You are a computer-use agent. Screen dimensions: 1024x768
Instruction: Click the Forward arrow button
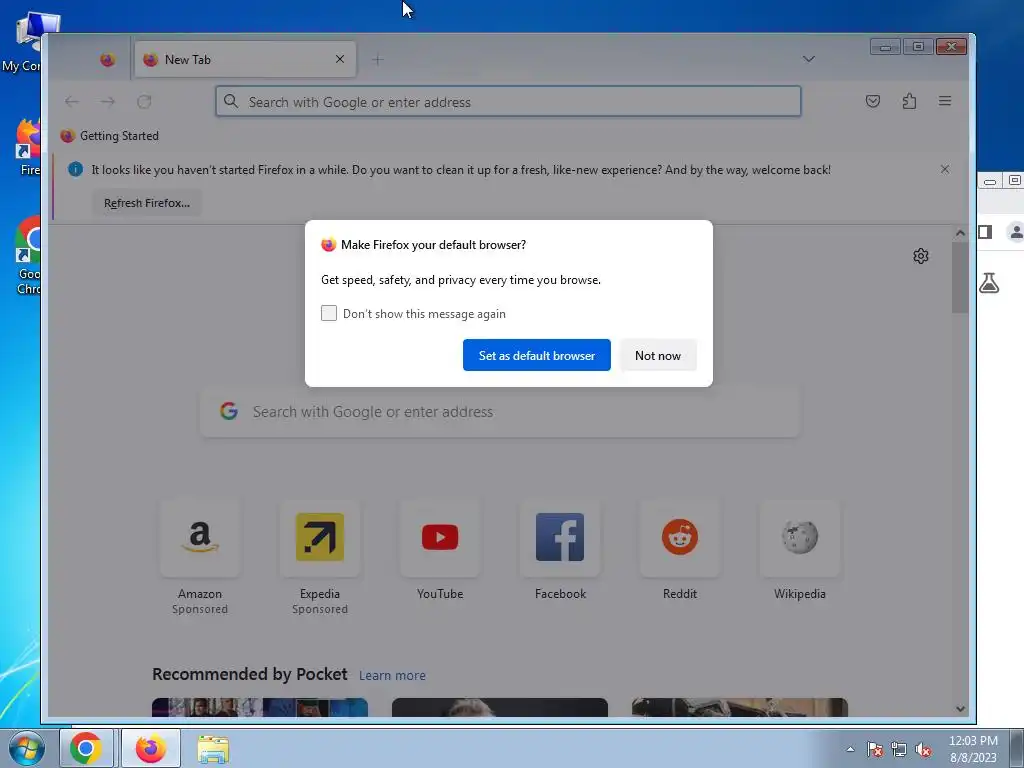pyautogui.click(x=108, y=101)
